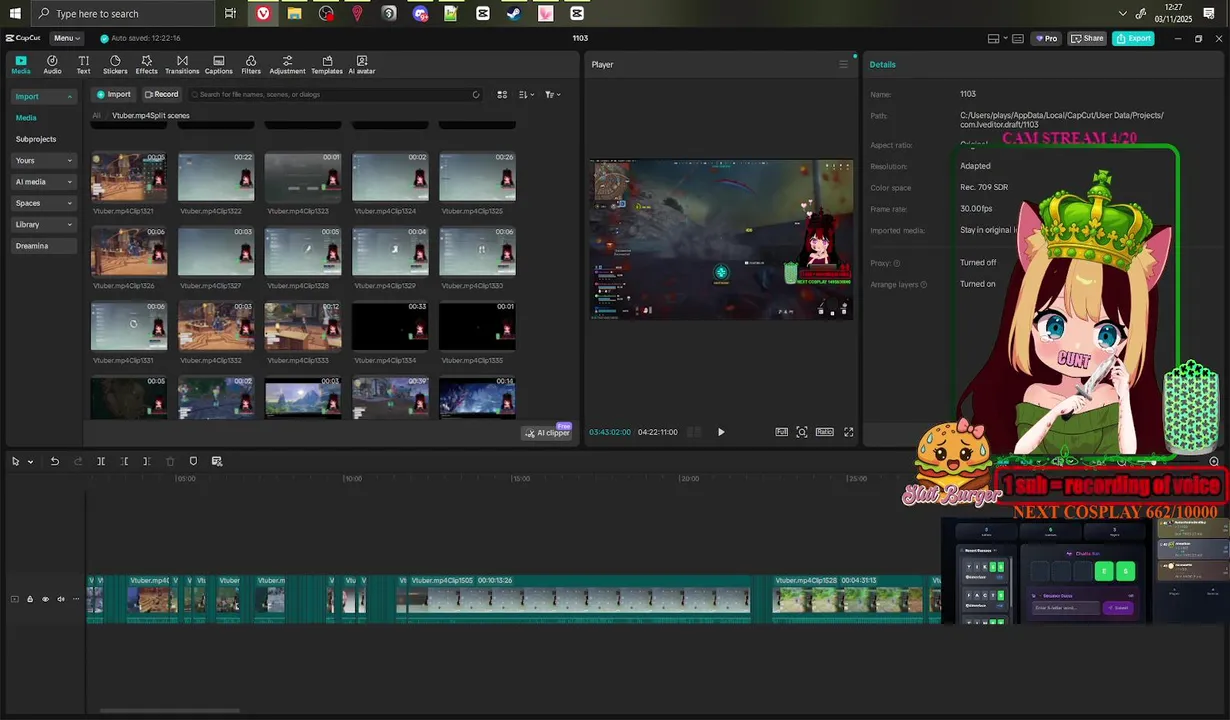Image resolution: width=1230 pixels, height=720 pixels.
Task: Click the fullscreen icon in player
Action: point(849,432)
